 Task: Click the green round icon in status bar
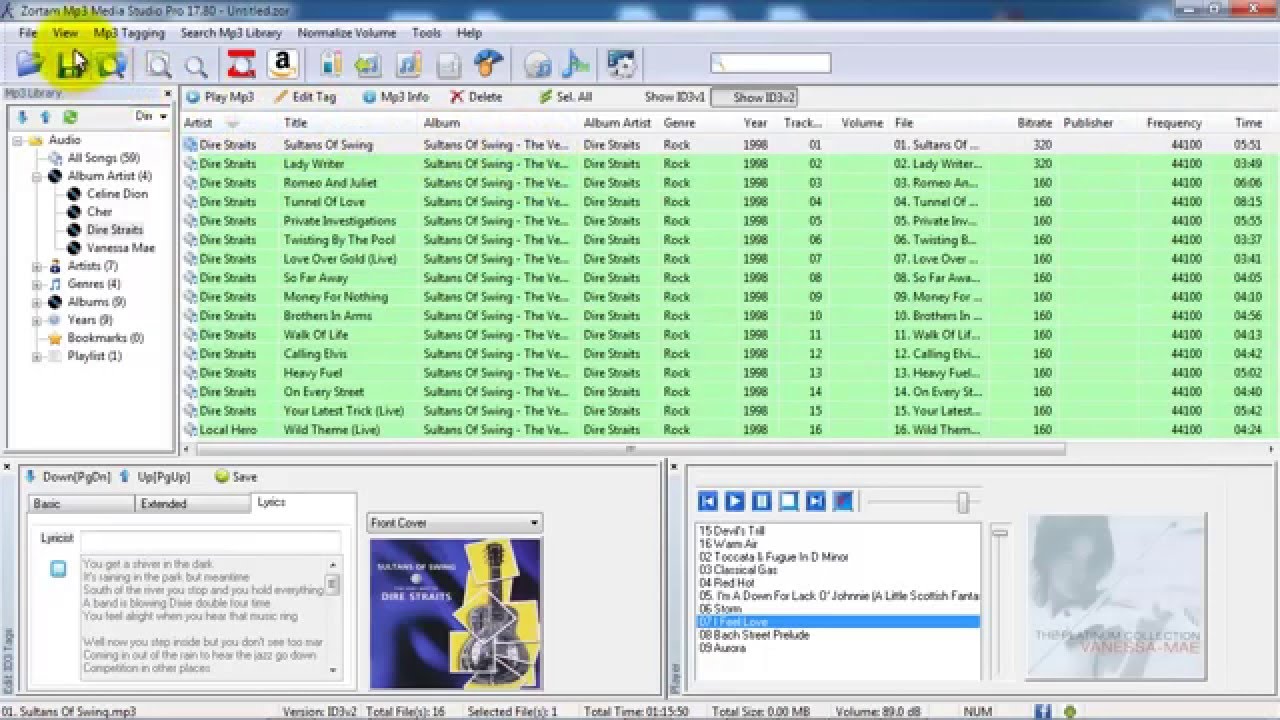click(1070, 712)
